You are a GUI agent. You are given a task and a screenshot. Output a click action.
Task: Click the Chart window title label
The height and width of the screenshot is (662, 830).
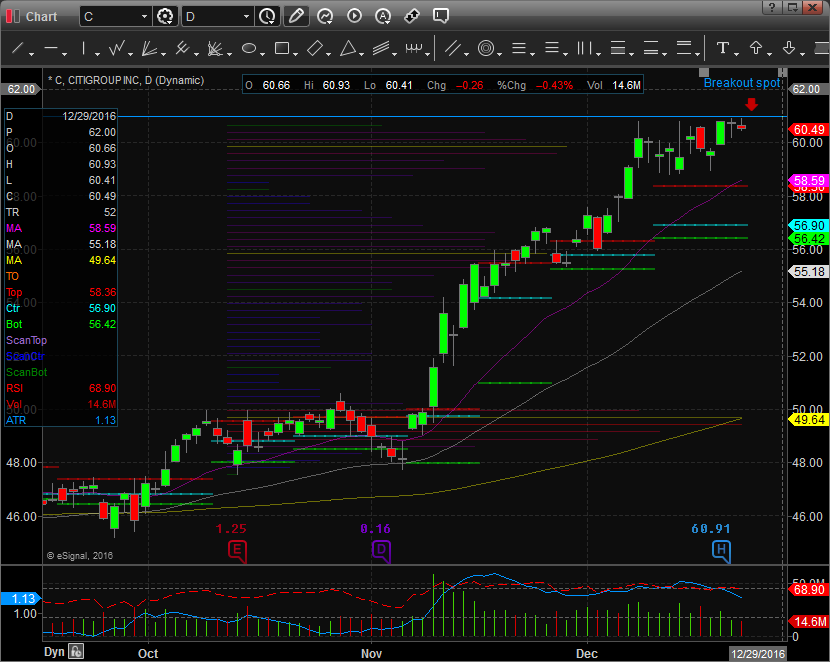(x=41, y=17)
